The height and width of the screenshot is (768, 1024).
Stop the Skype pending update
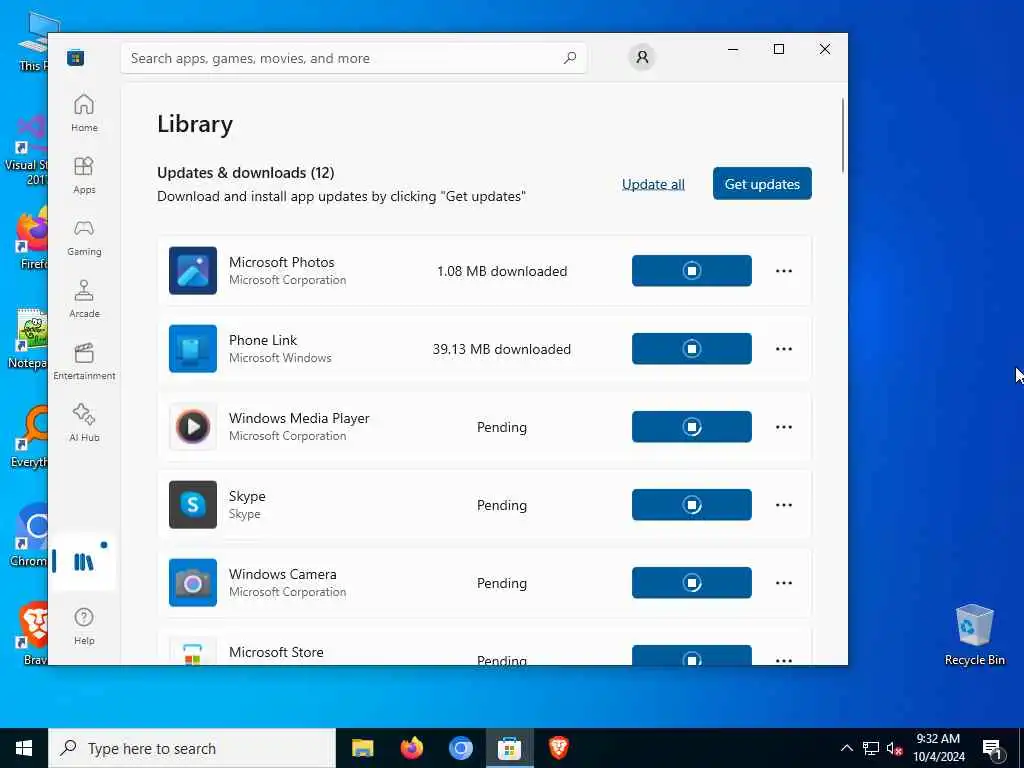click(692, 505)
